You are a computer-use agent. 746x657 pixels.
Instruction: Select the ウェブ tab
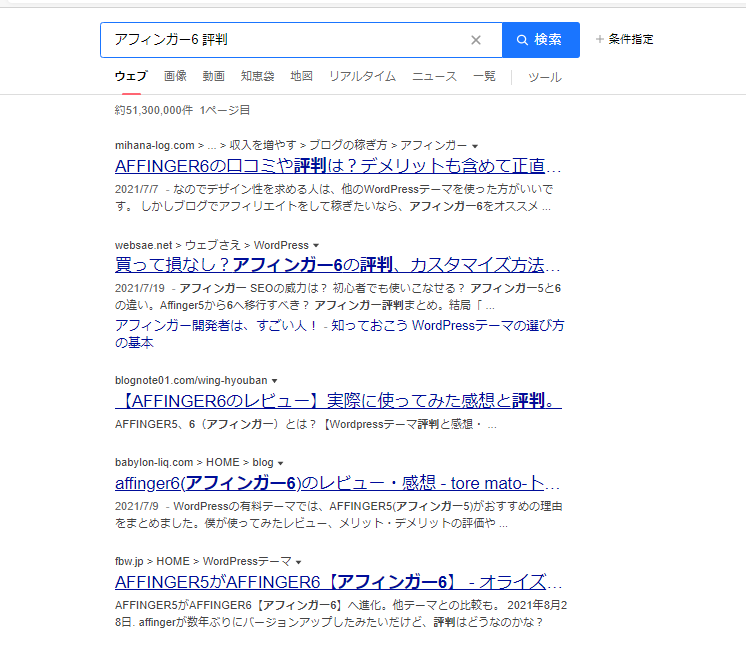coord(131,76)
